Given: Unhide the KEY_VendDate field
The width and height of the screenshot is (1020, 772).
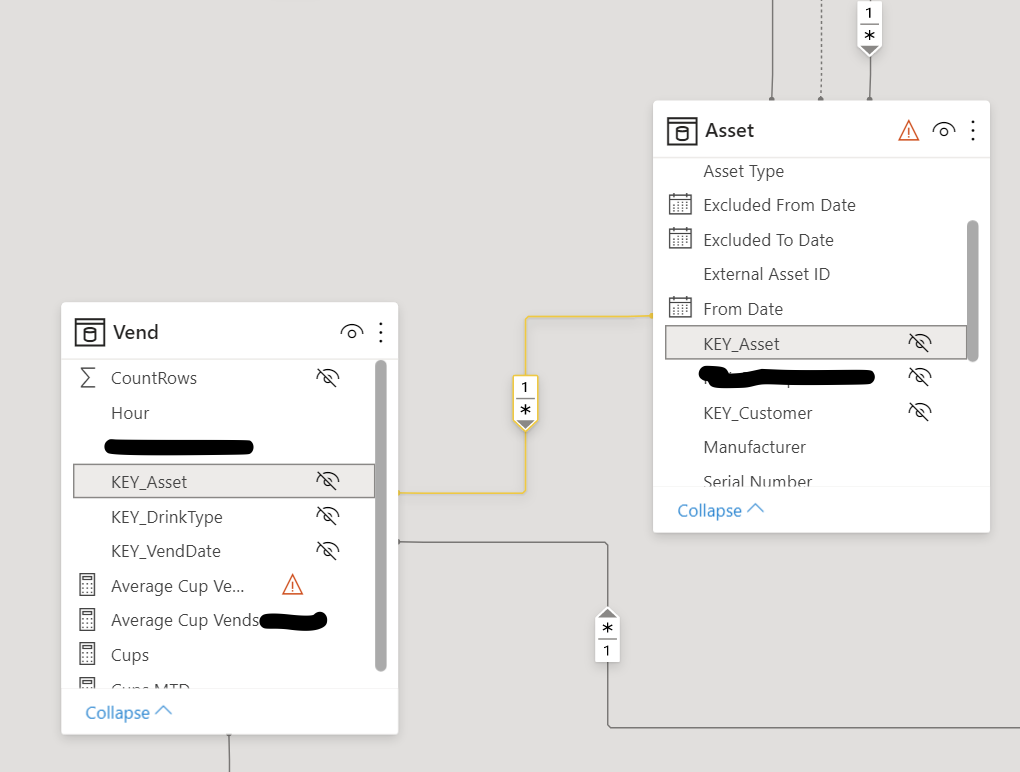Looking at the screenshot, I should pyautogui.click(x=328, y=550).
